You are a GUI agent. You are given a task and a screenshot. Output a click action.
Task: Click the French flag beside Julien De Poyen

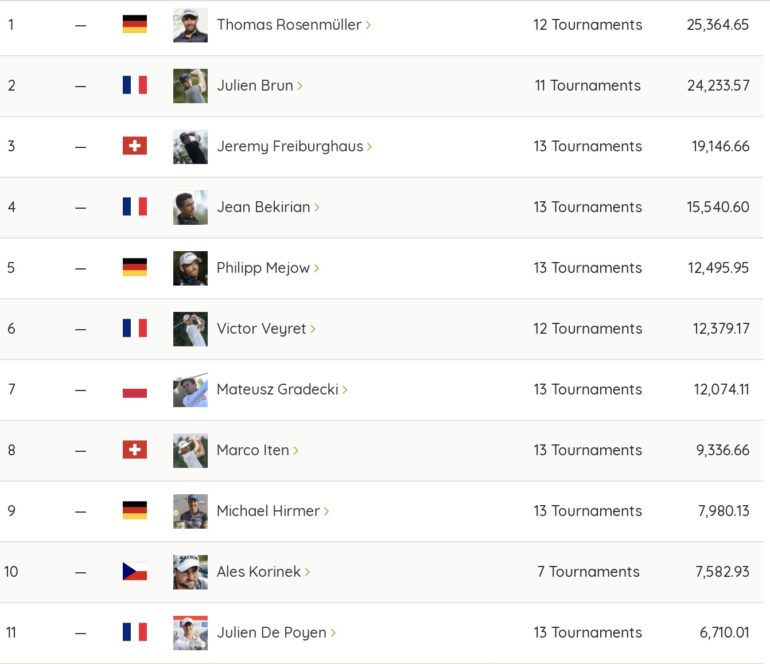point(135,632)
